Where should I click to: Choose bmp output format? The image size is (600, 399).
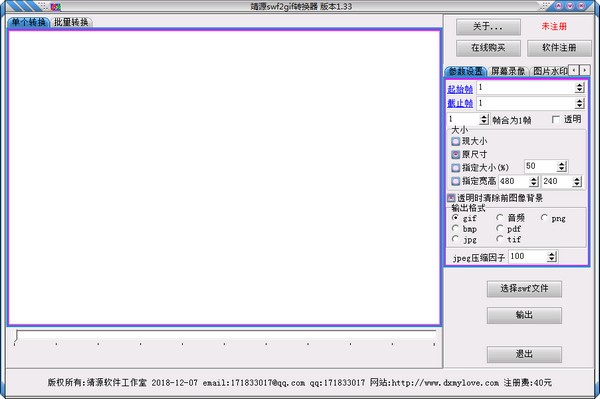455,228
